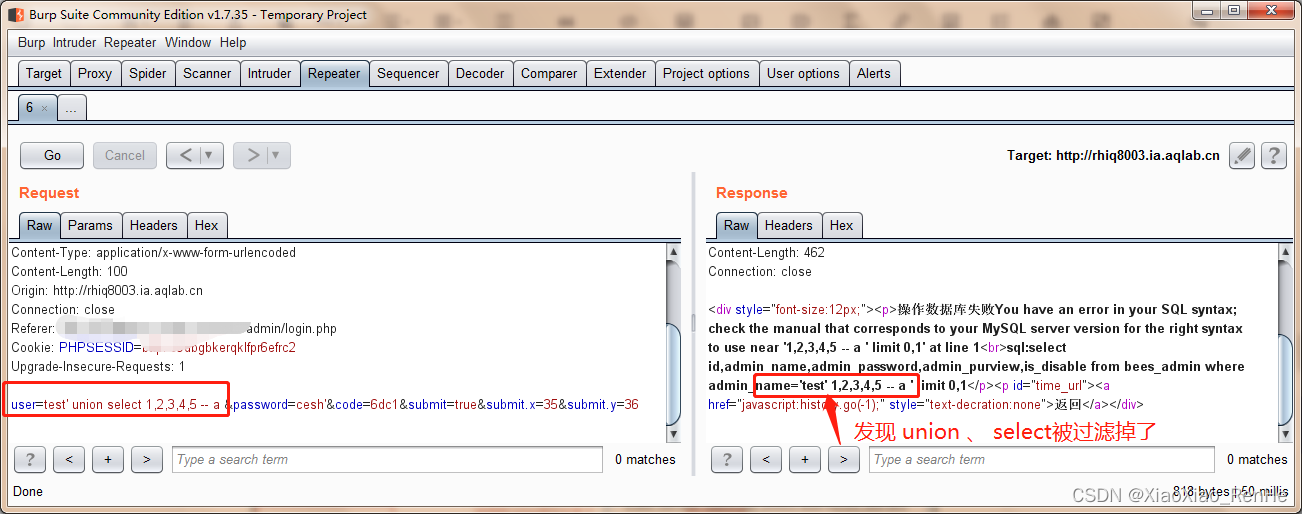Click the Upgrade-Insecure-Requests header line
This screenshot has width=1302, height=514.
pos(98,367)
